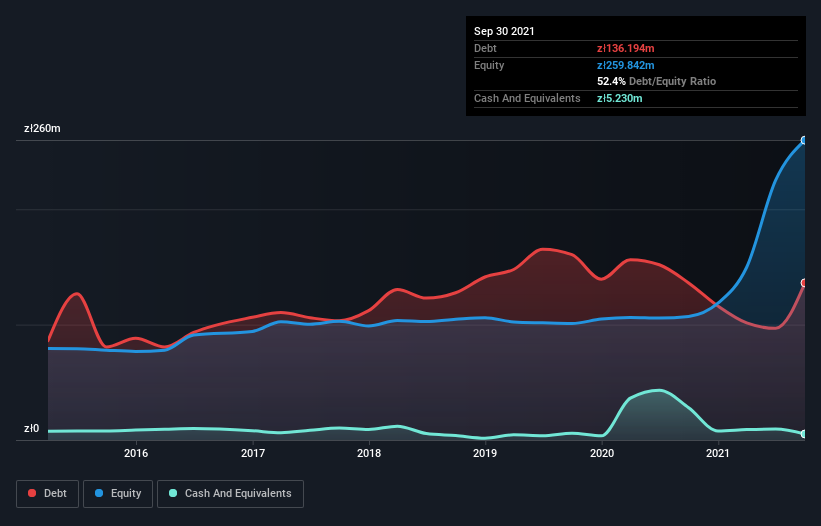The width and height of the screenshot is (821, 526).
Task: Click the Equity row label in tooltip
Action: [x=489, y=65]
